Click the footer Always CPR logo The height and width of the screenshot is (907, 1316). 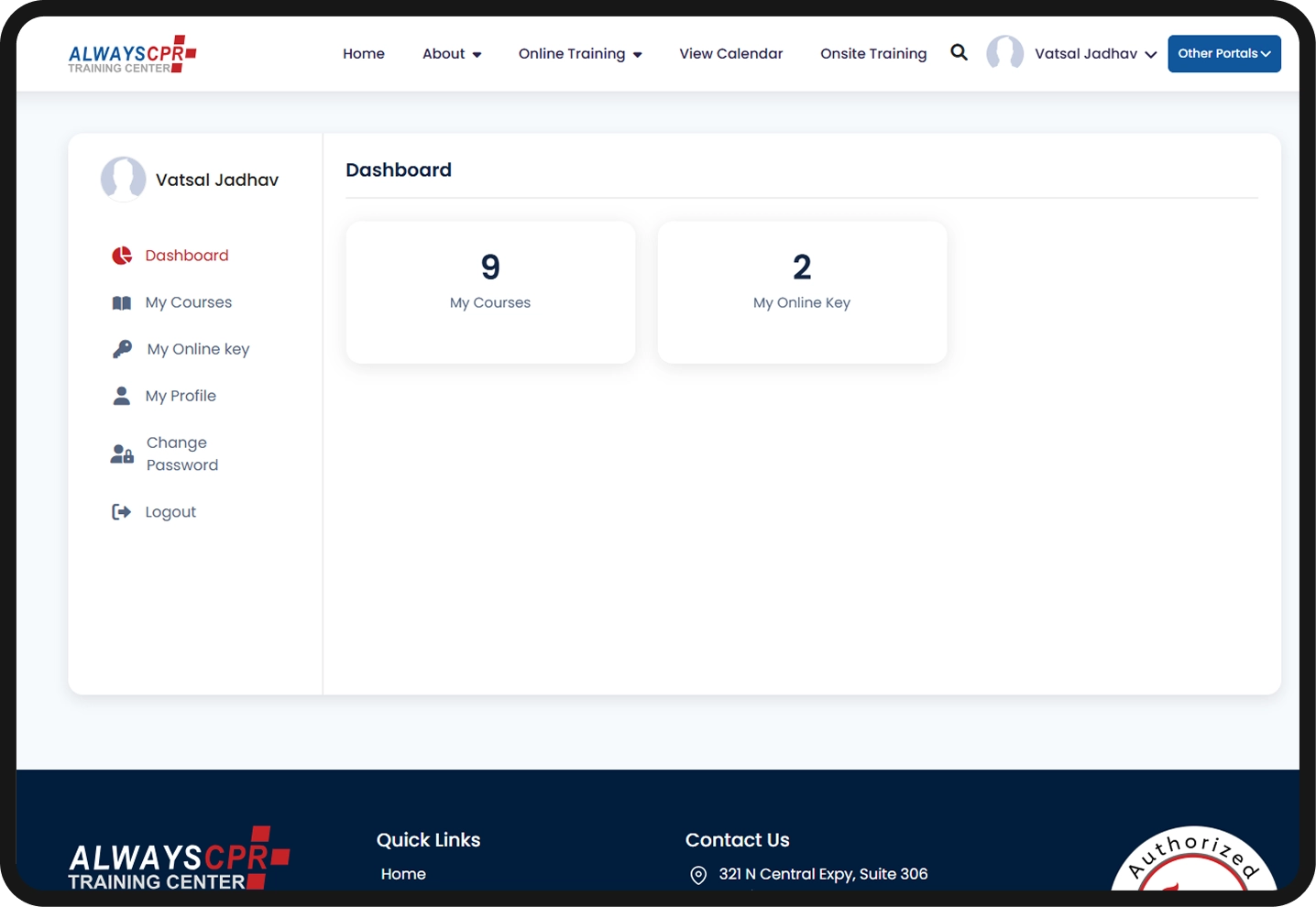tap(179, 858)
